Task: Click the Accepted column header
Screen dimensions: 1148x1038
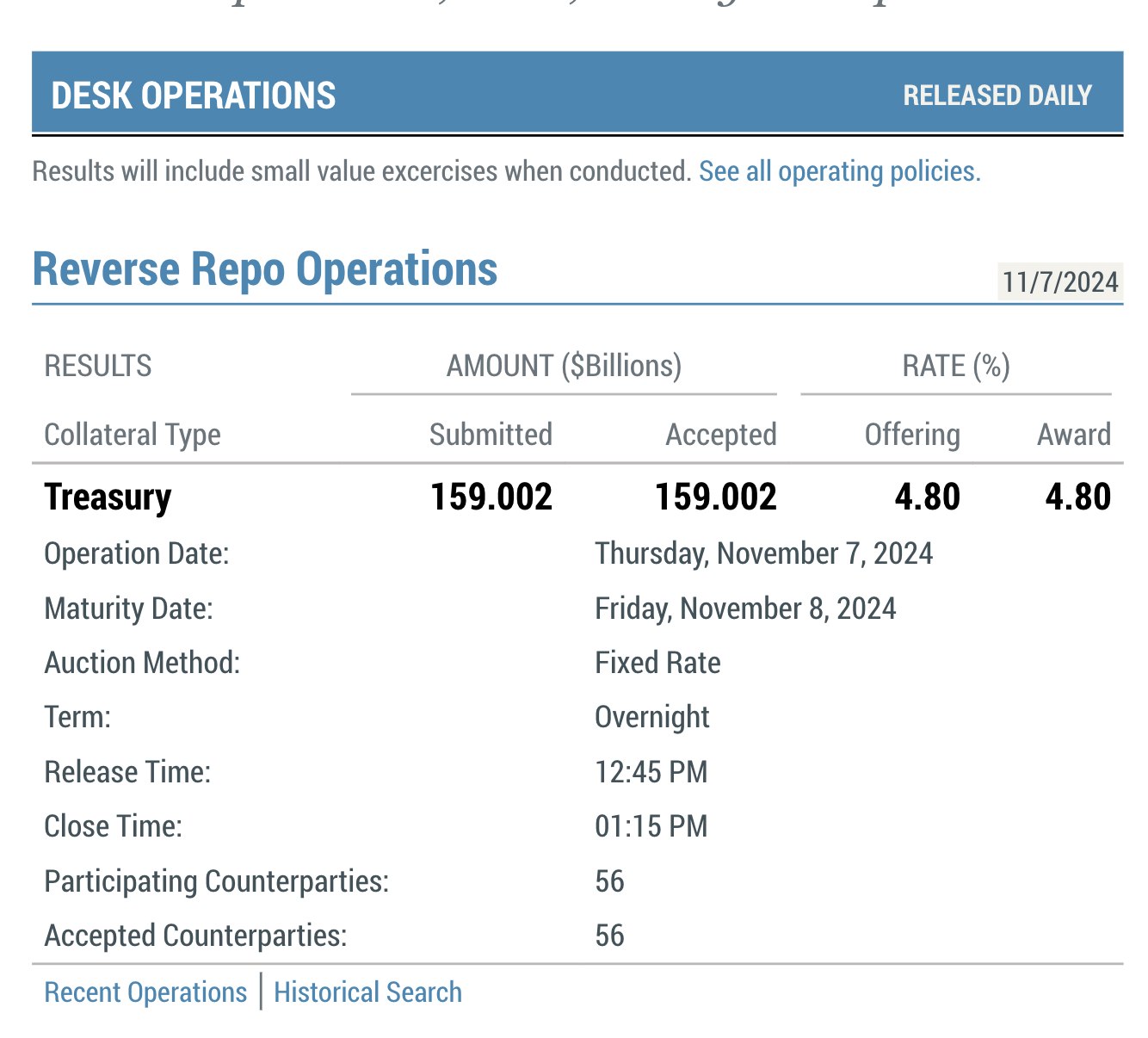Action: coord(720,435)
